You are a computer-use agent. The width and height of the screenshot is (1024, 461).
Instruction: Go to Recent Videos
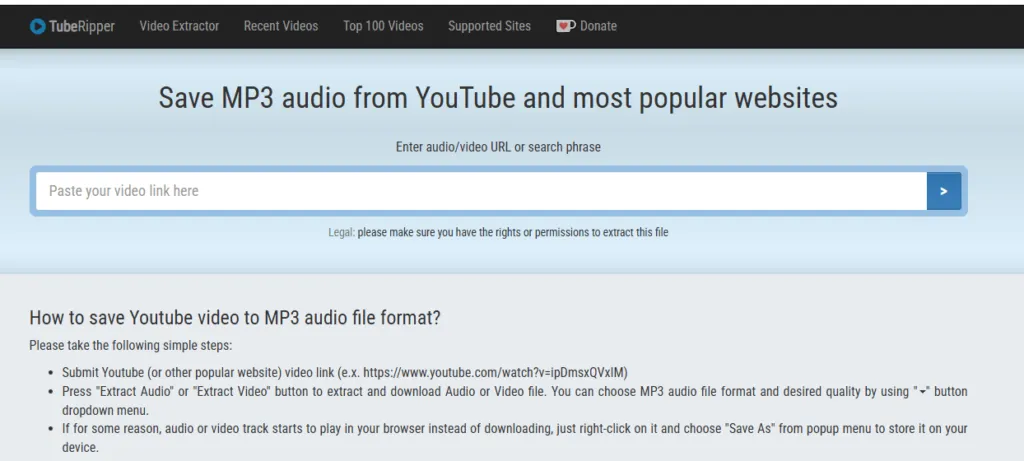(281, 26)
